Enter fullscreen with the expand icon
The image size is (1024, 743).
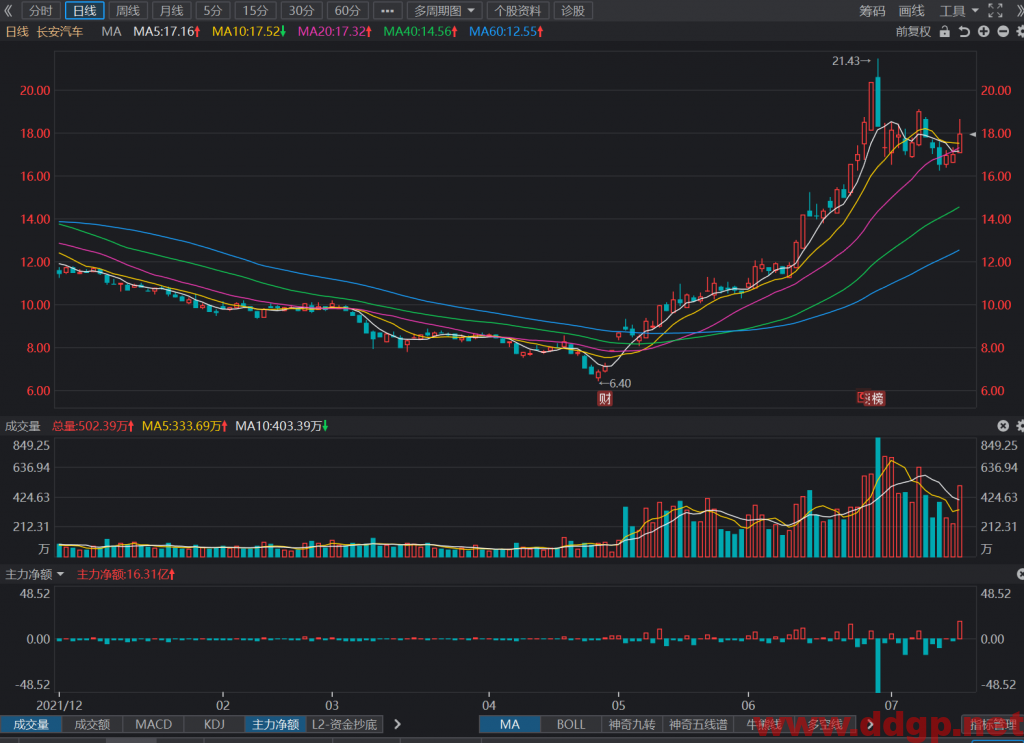coord(995,10)
